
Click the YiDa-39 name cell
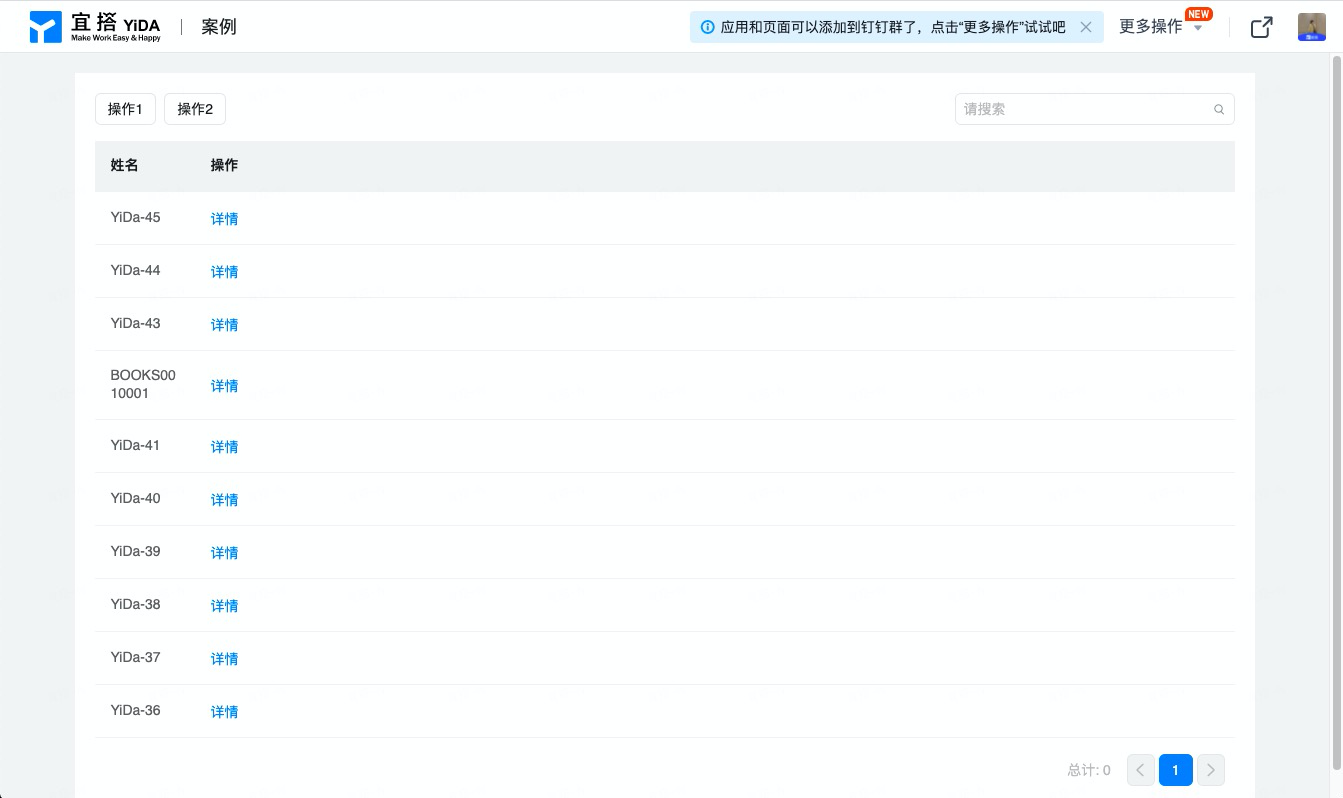[x=135, y=551]
